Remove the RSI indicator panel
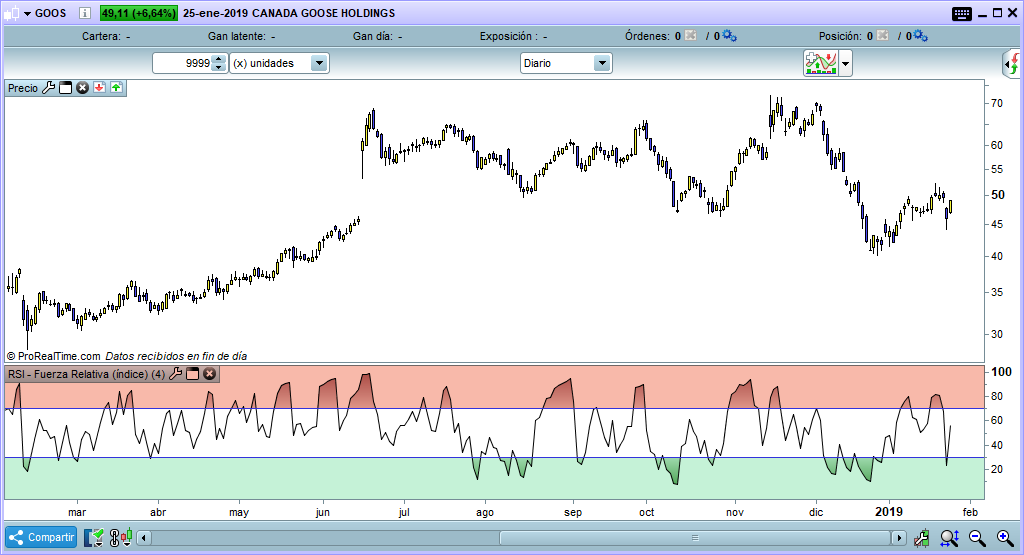Screen dimensions: 1024x555 (x=210, y=374)
